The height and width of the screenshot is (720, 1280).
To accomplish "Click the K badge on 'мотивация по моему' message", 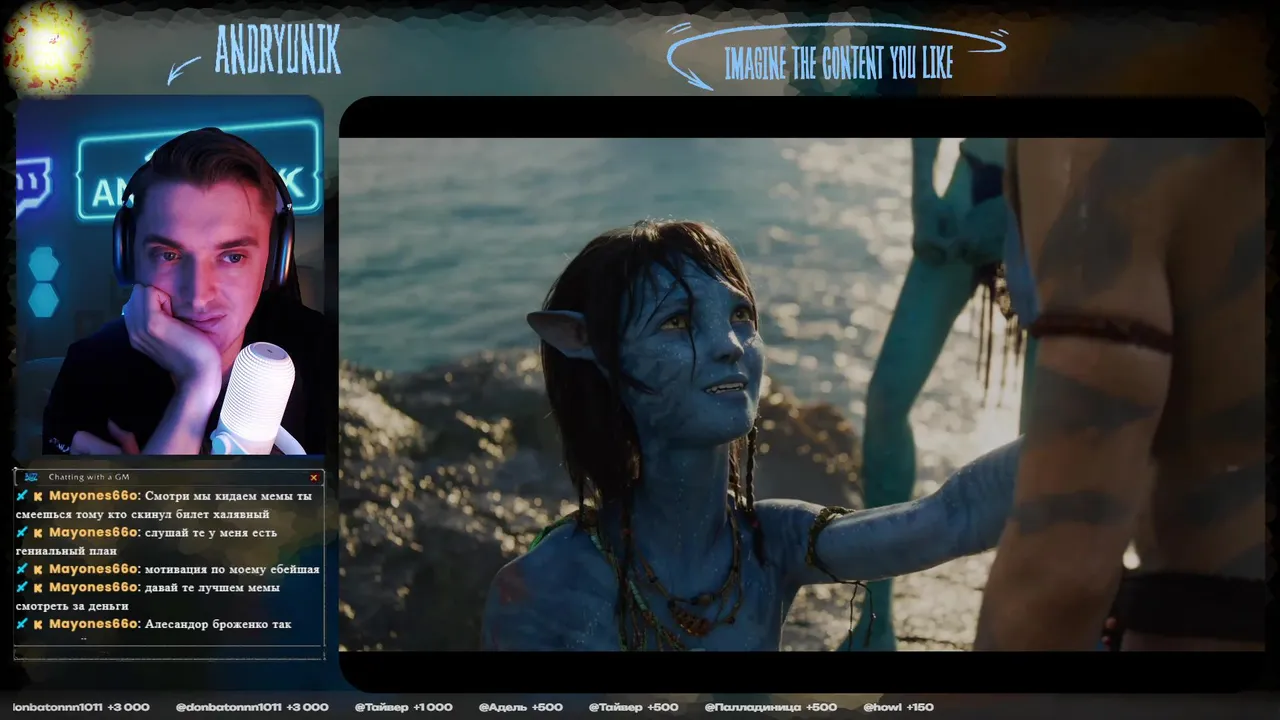I will [x=38, y=569].
